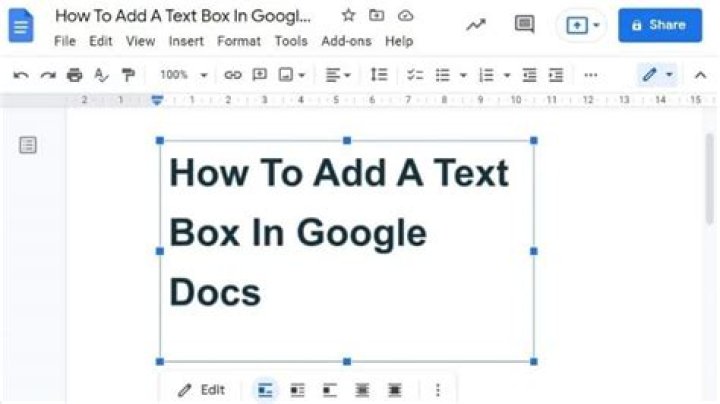
Task: Activate the Paint format tool
Action: coord(128,75)
